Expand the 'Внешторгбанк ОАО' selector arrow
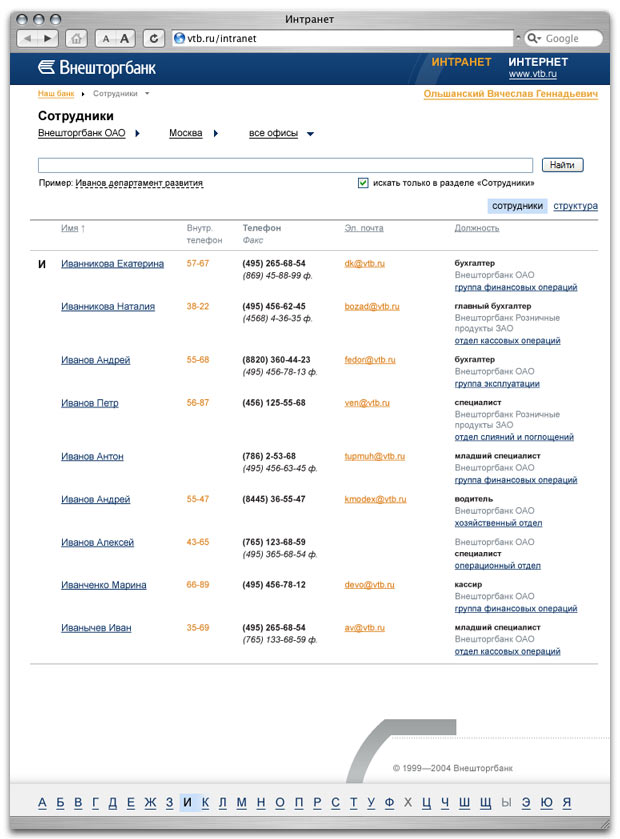Image resolution: width=620 pixels, height=839 pixels. [137, 134]
